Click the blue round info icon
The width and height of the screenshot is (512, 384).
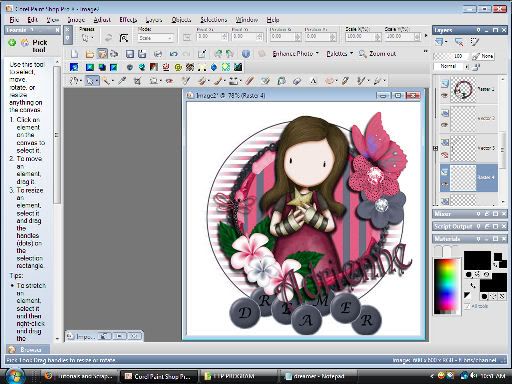246,54
